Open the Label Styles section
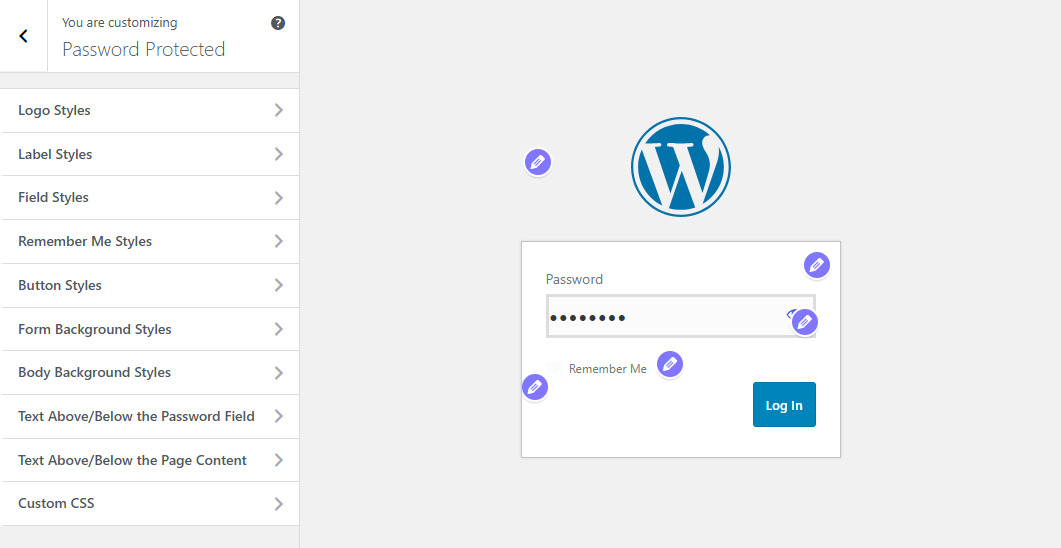This screenshot has height=548, width=1061. (x=150, y=154)
